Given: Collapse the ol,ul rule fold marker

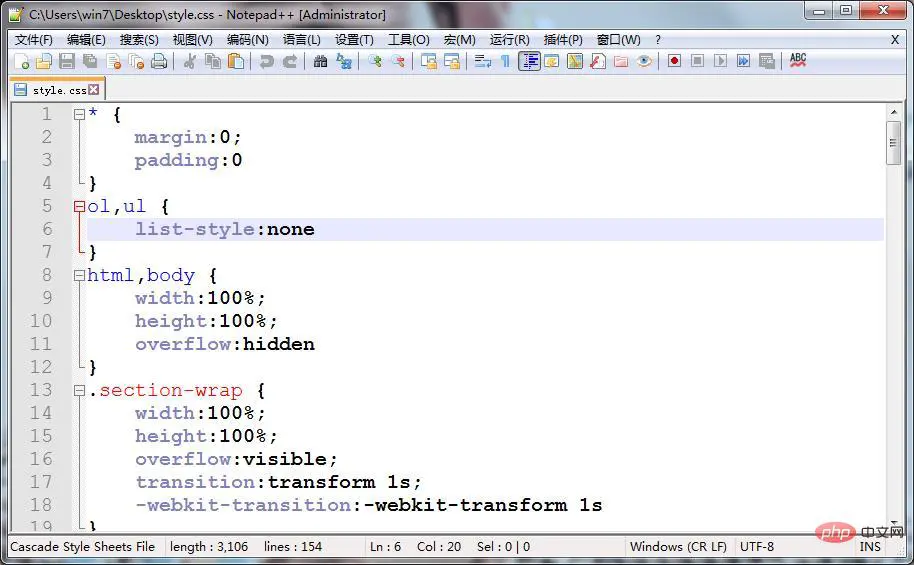Looking at the screenshot, I should pos(79,207).
